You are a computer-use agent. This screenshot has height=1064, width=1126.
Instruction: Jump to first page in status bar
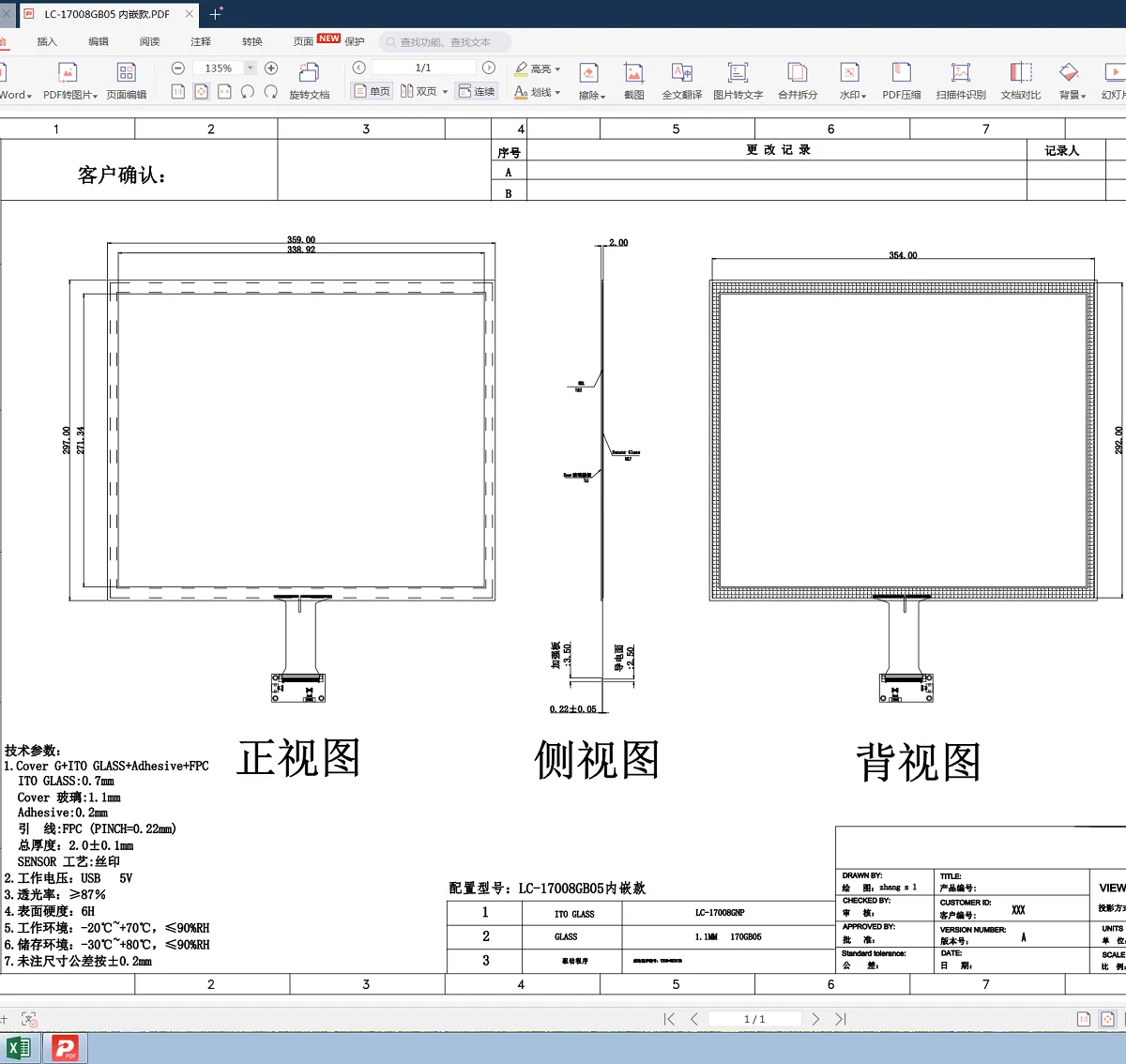669,1019
